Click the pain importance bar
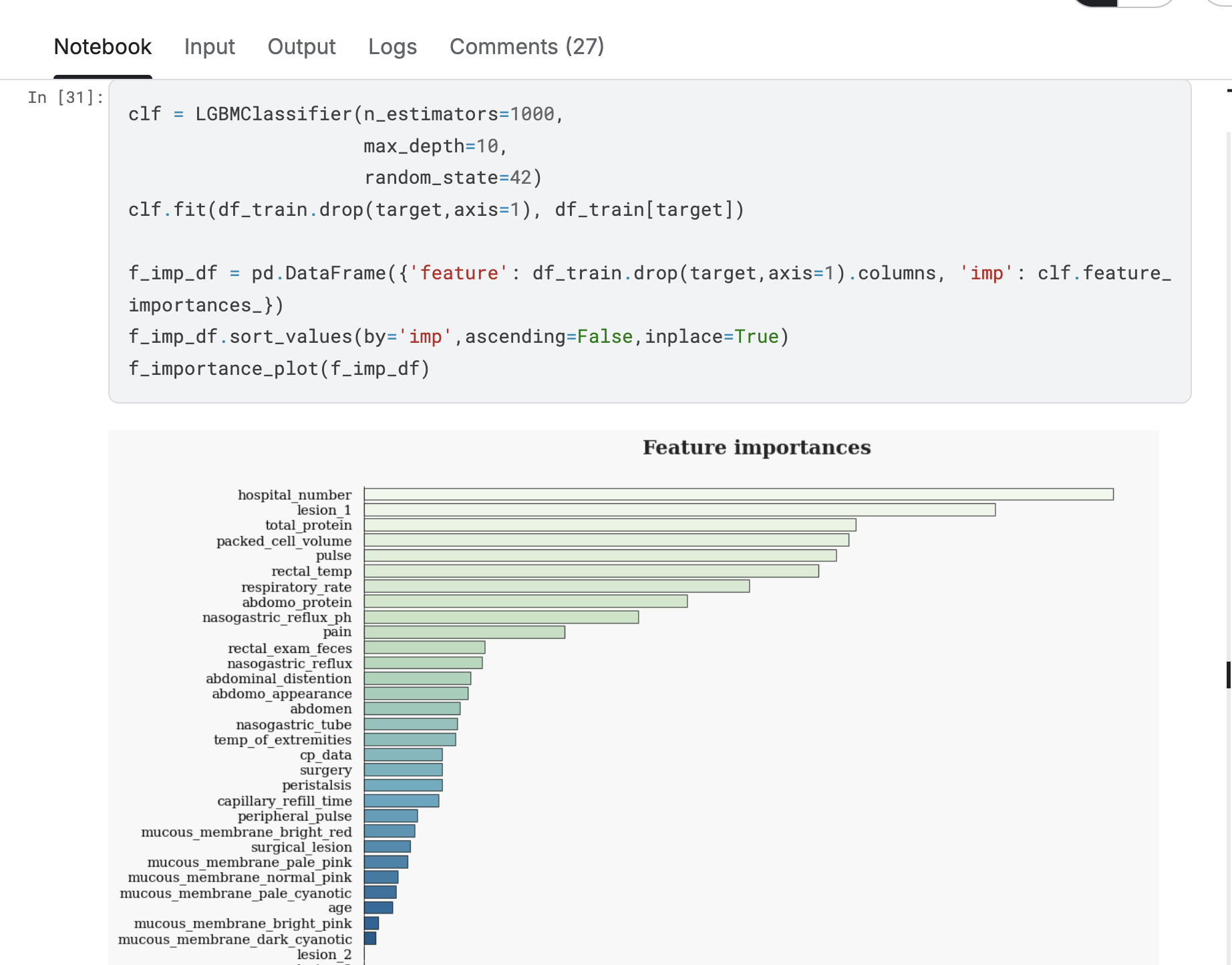Image resolution: width=1232 pixels, height=965 pixels. (x=464, y=632)
